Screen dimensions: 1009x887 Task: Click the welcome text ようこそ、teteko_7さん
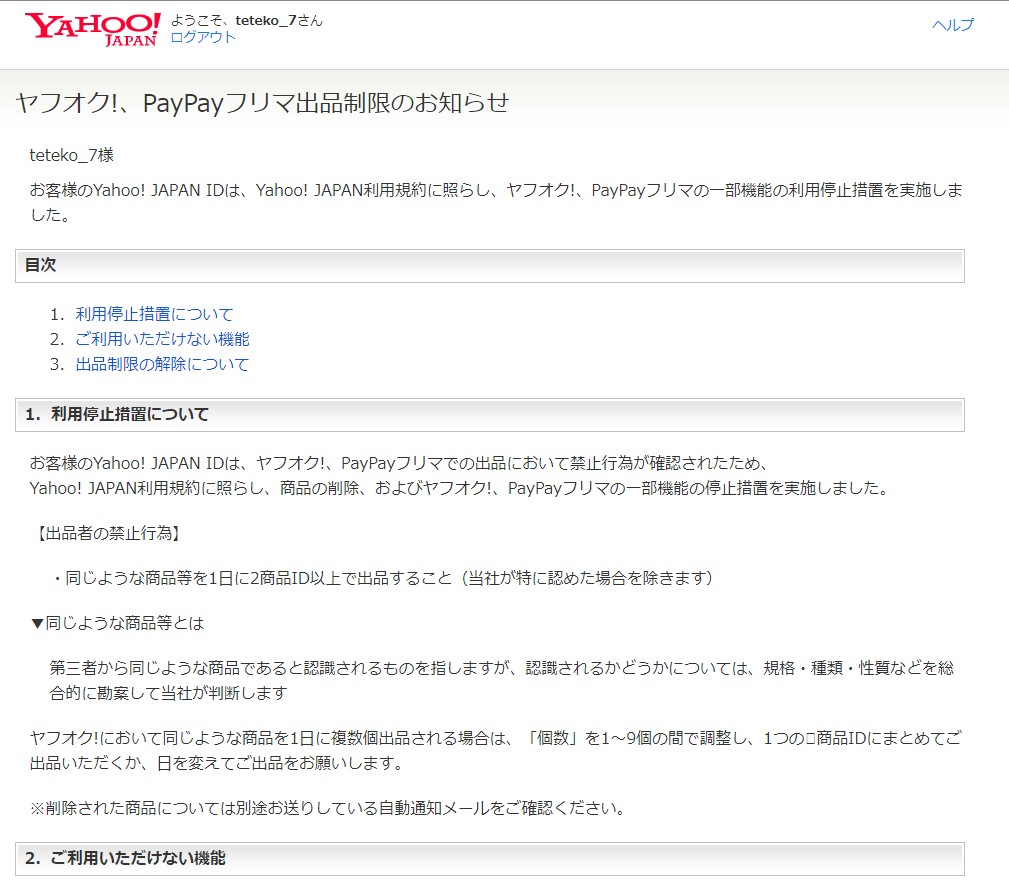click(246, 21)
